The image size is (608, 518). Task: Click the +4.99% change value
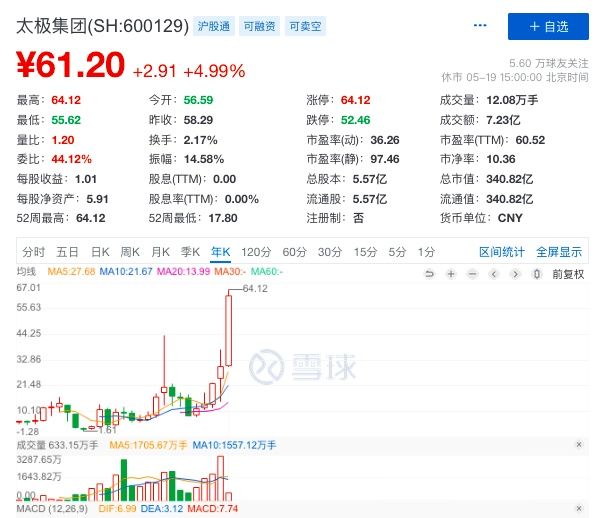[x=214, y=71]
